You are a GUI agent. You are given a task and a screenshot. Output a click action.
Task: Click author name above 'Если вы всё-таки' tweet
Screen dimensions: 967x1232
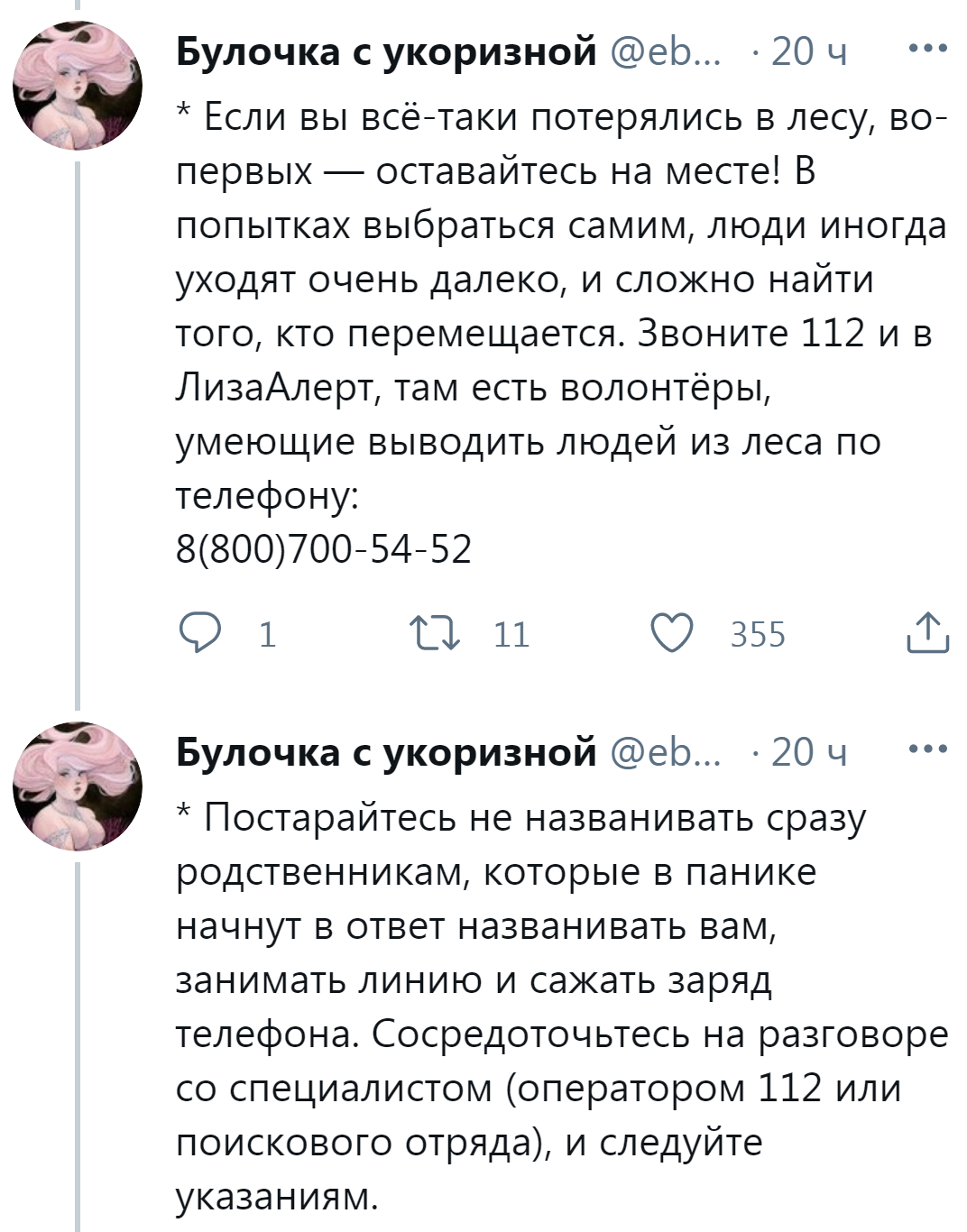386,51
